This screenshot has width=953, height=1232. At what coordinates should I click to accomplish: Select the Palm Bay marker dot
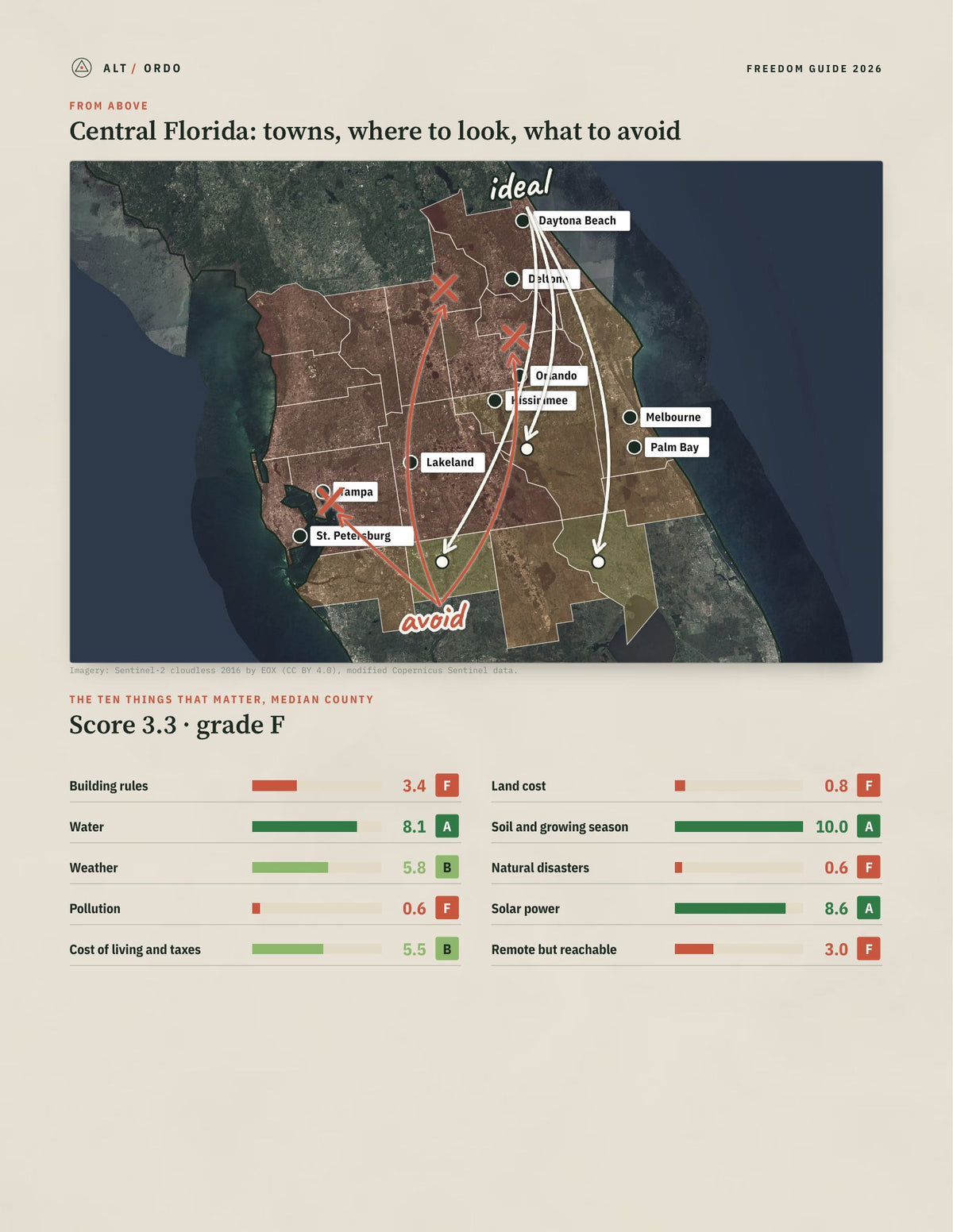coord(634,447)
